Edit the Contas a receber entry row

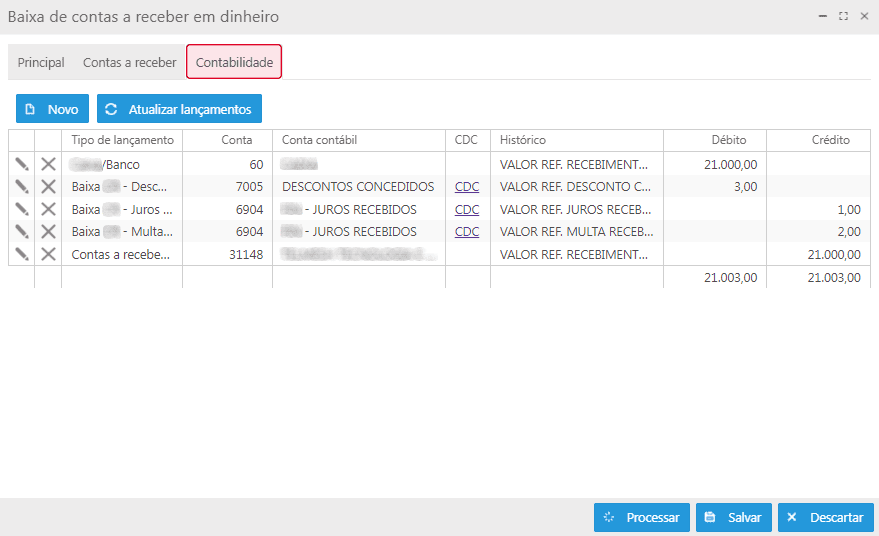tap(21, 254)
